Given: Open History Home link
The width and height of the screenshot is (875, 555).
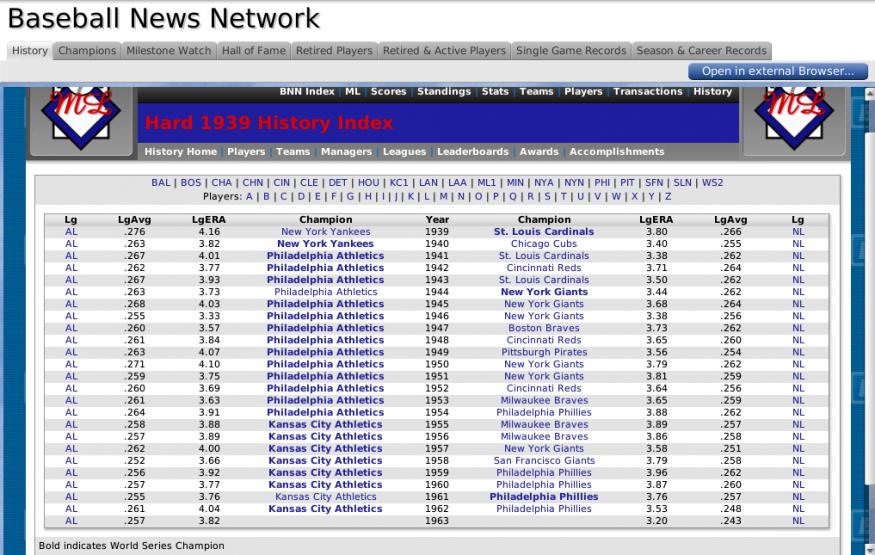Looking at the screenshot, I should [x=180, y=152].
